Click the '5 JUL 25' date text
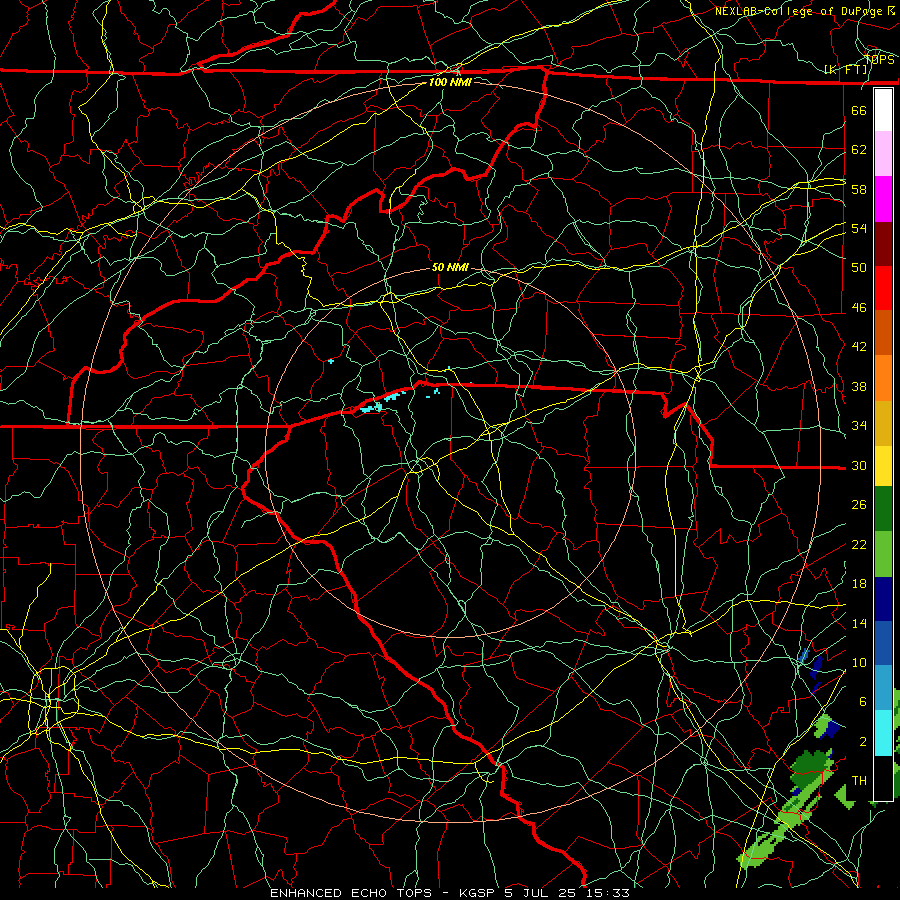This screenshot has height=900, width=900. pyautogui.click(x=542, y=893)
